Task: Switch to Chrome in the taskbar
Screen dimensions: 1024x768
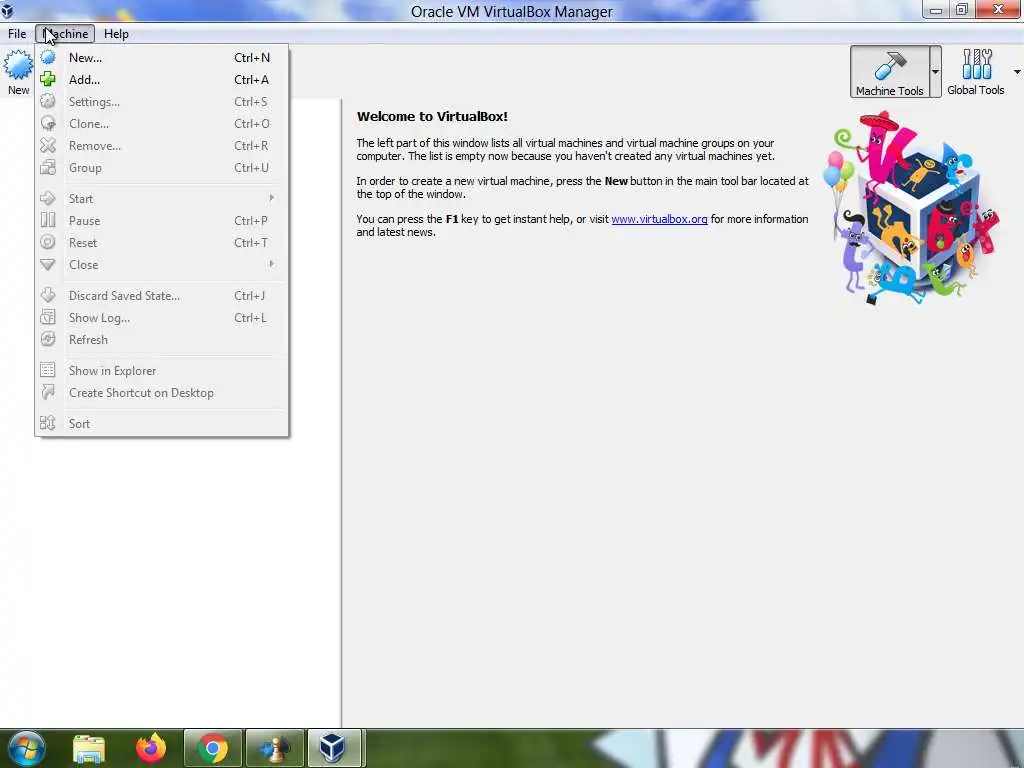Action: (x=213, y=748)
